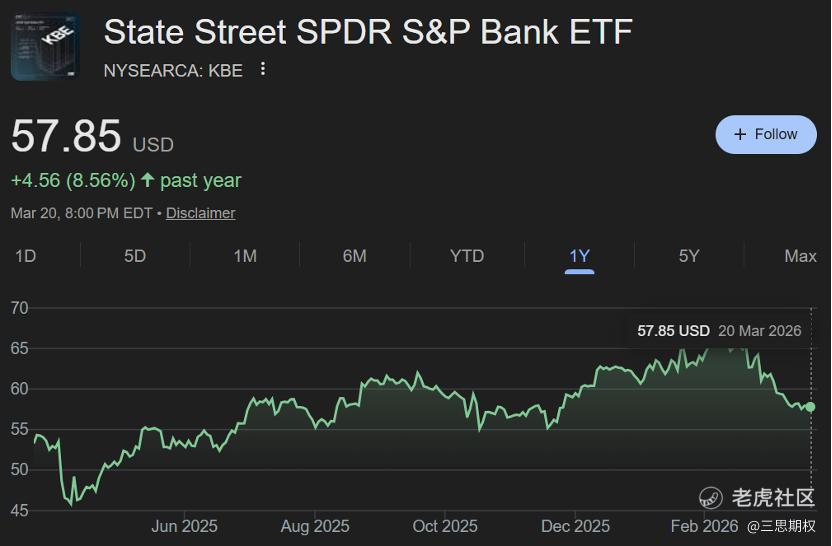Viewport: 832px width, 546px height.
Task: Click the Aug 2025 axis label
Action: click(x=315, y=526)
